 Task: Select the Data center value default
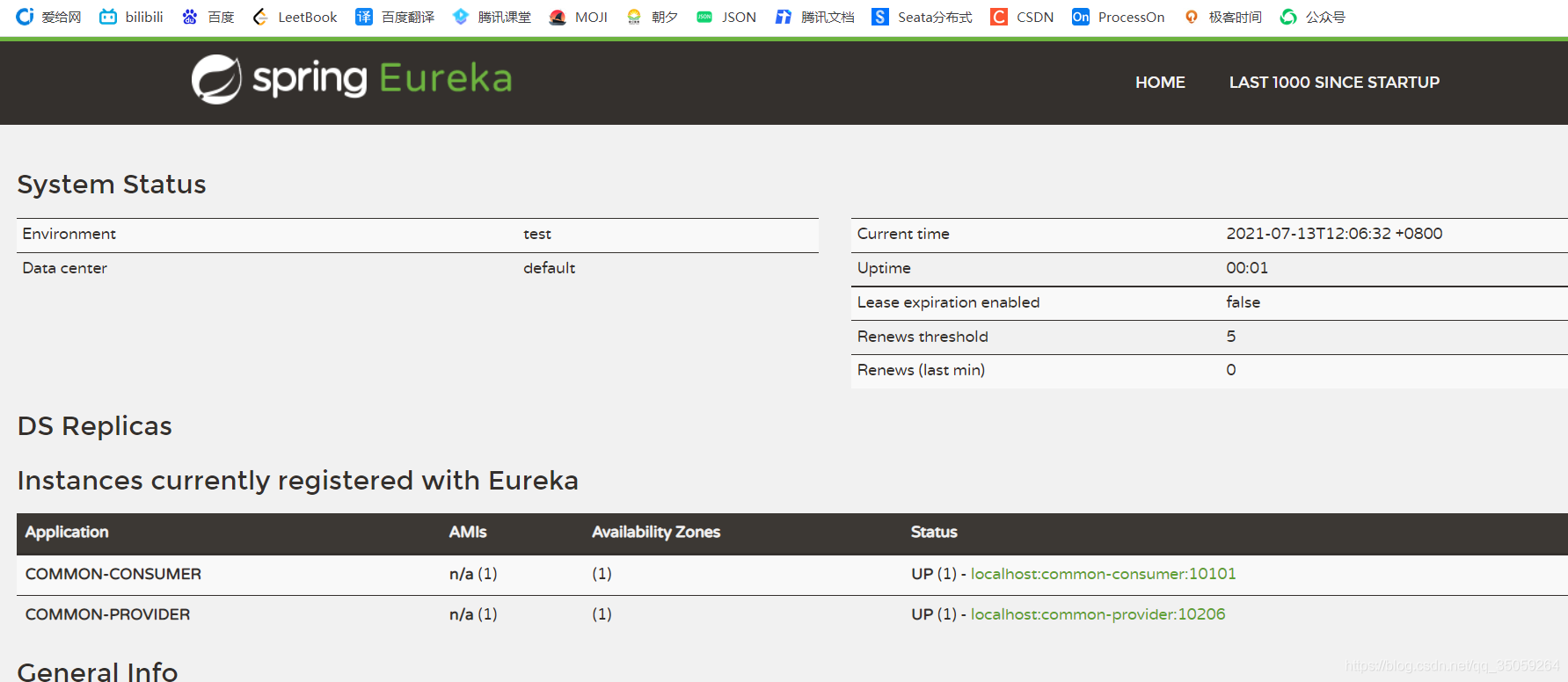[x=549, y=268]
